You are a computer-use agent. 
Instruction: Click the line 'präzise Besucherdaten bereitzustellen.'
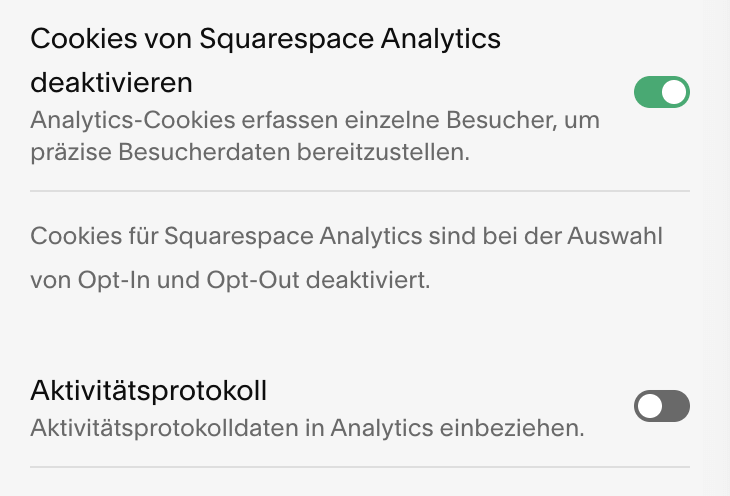(250, 154)
